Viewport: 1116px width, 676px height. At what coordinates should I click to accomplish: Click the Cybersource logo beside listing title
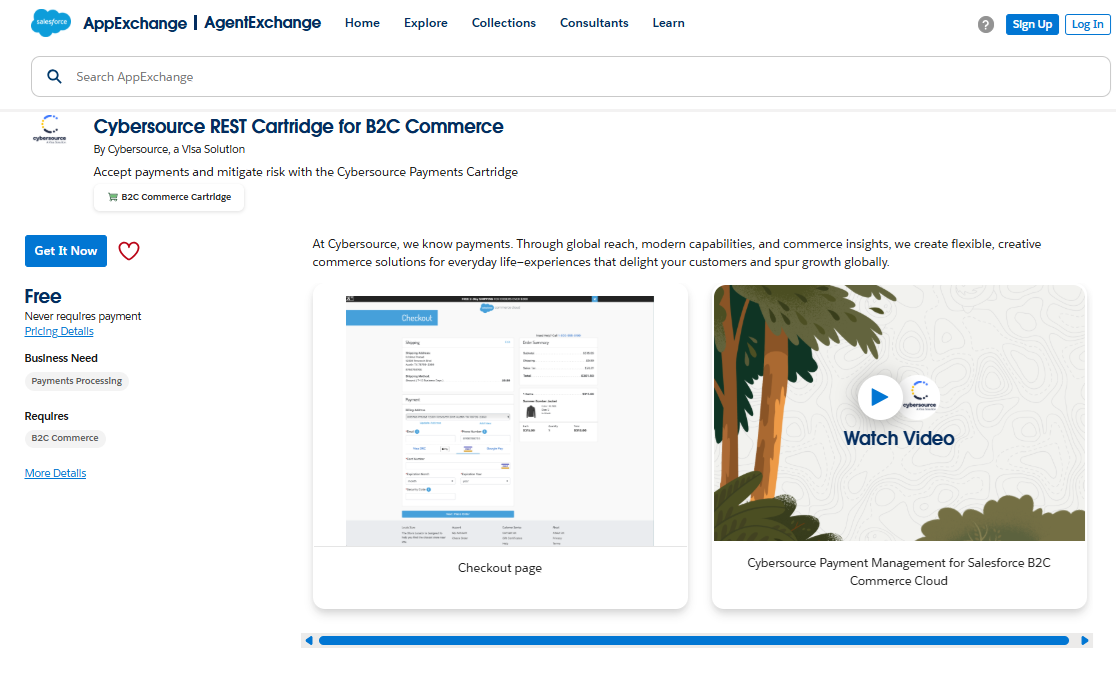50,130
